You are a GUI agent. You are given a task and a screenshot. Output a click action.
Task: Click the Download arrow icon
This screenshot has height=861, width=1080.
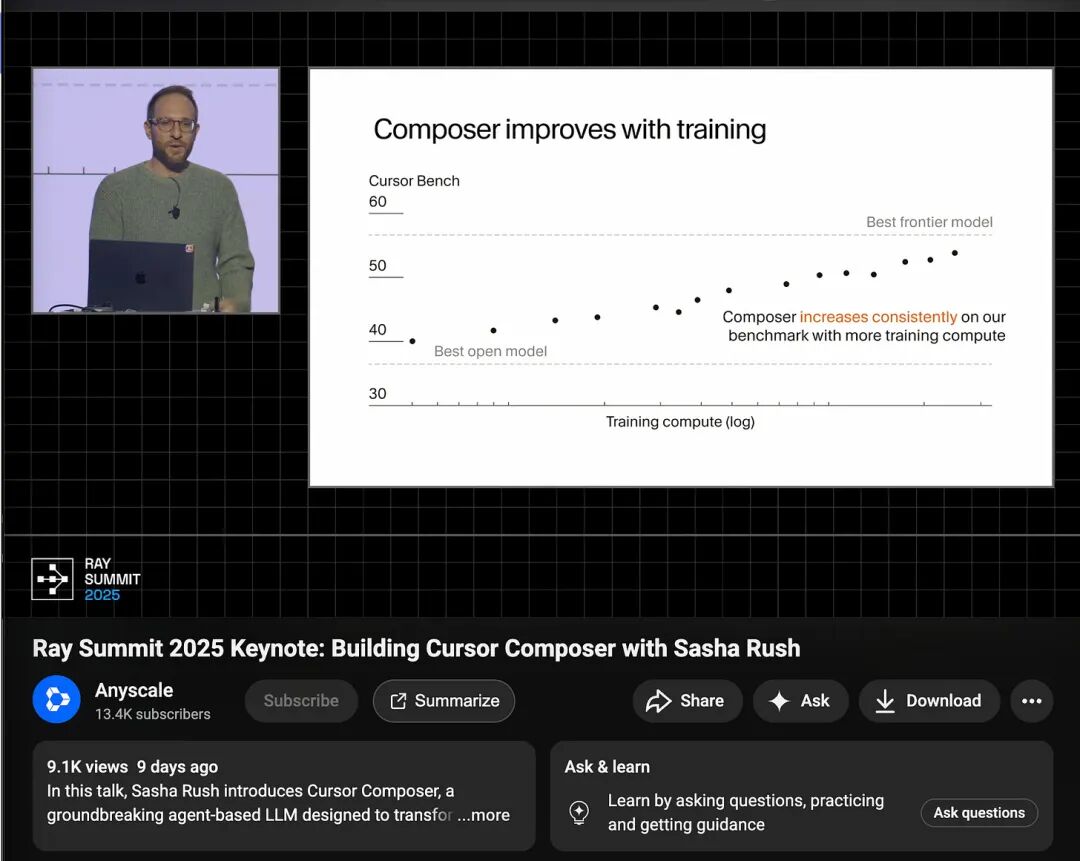pos(886,700)
